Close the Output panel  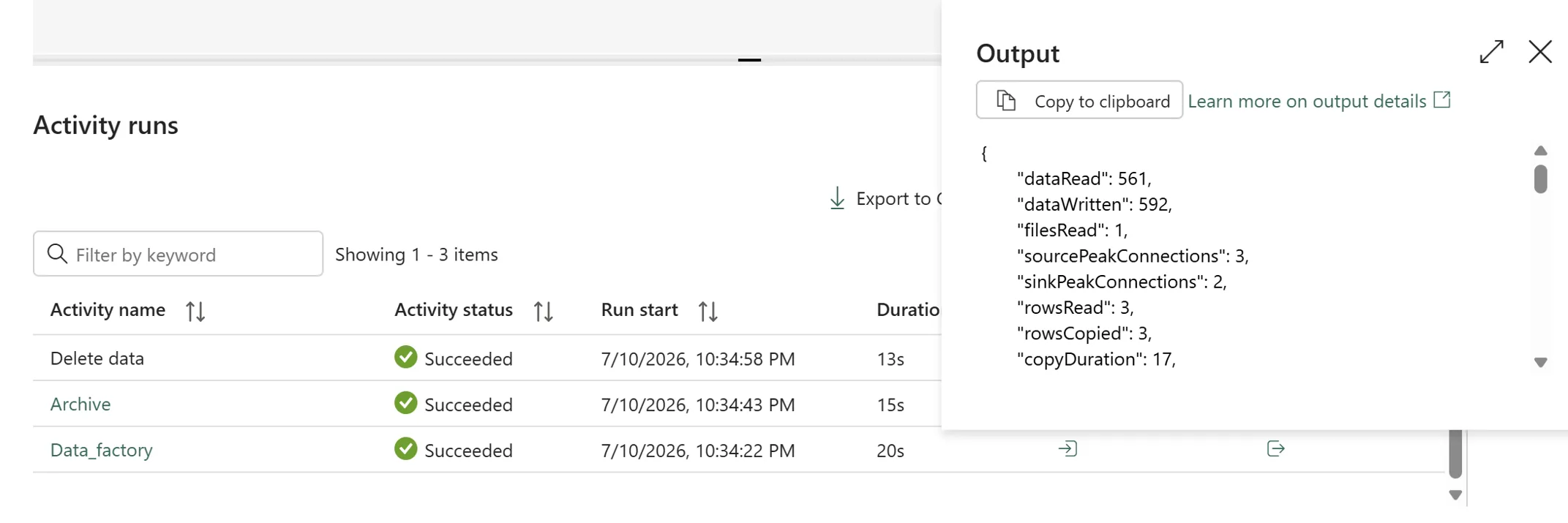click(1540, 52)
